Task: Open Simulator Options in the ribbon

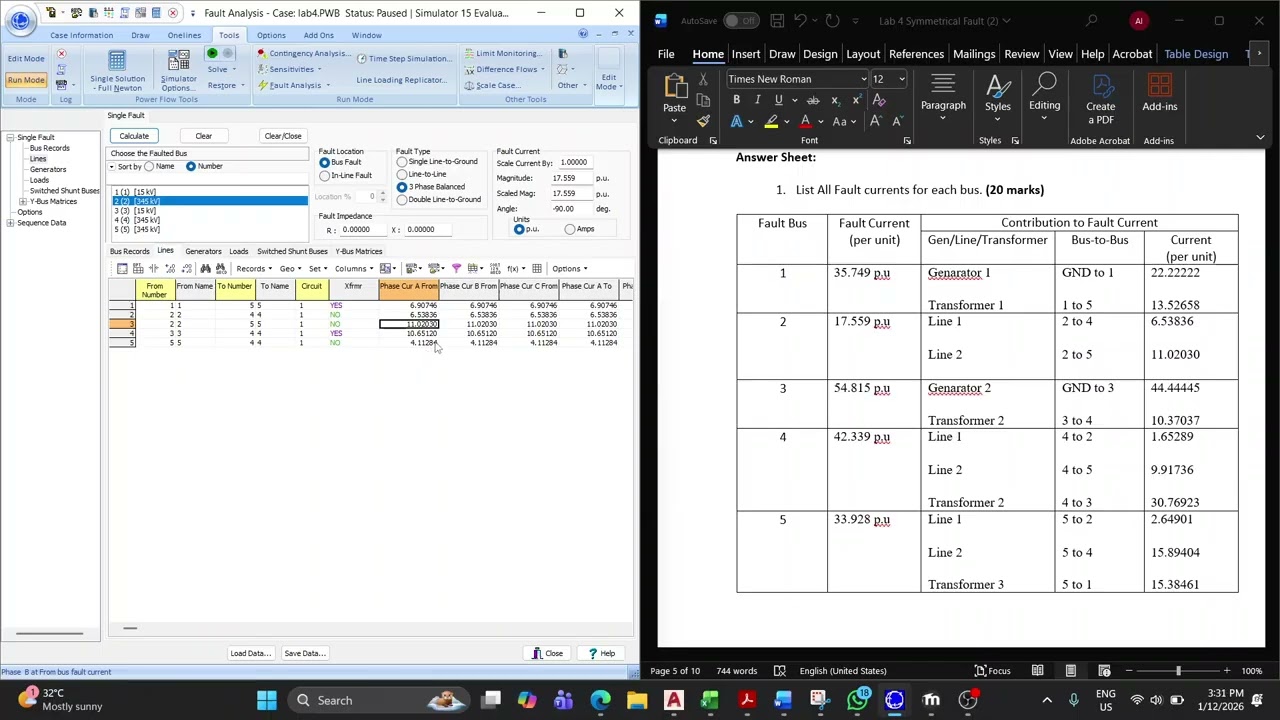Action: tap(178, 71)
